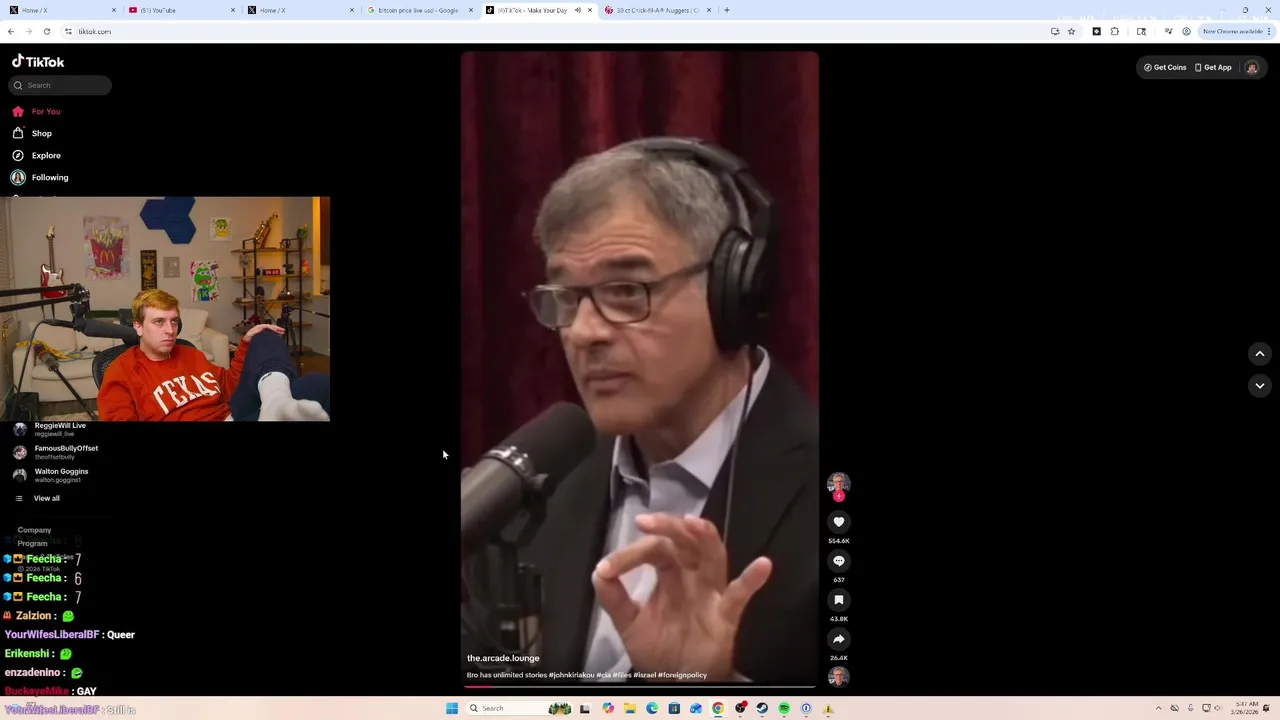Expand following accounts with View all

(x=38, y=498)
